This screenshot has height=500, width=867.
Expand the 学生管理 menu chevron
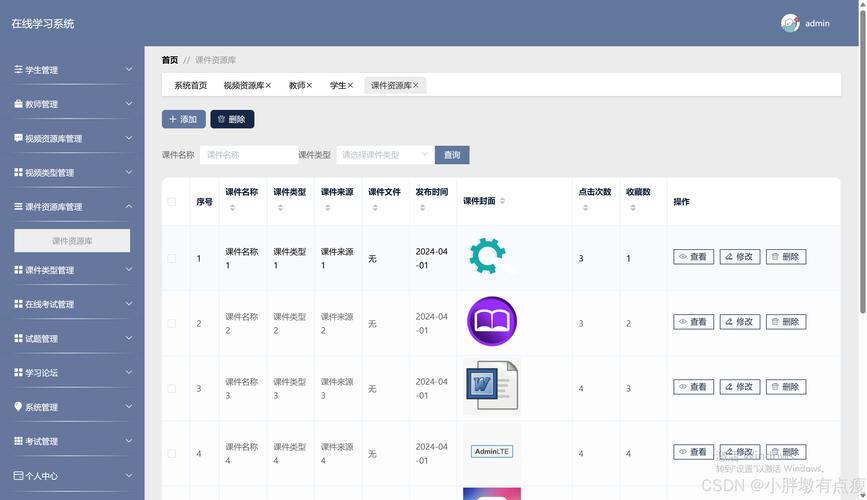point(129,70)
